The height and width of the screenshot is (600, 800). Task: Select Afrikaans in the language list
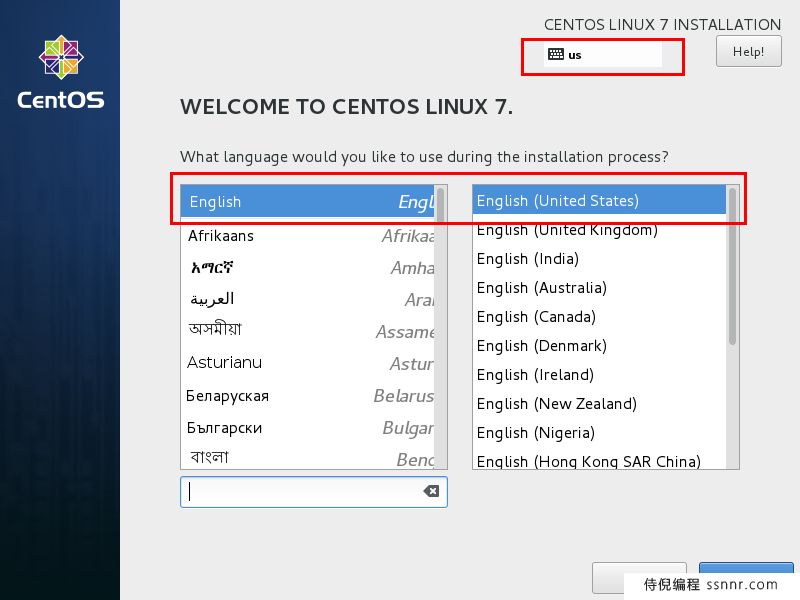[x=308, y=236]
